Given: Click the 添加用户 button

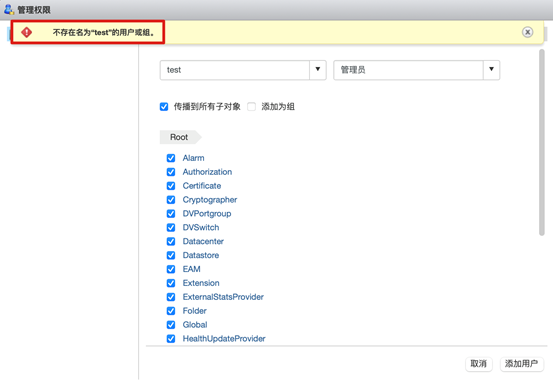Looking at the screenshot, I should point(522,364).
